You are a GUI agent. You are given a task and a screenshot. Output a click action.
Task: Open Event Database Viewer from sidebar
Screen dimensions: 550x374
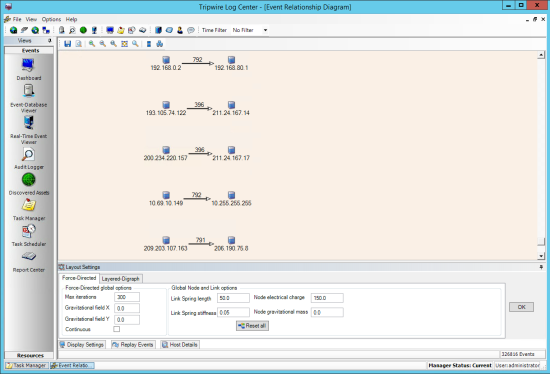[28, 98]
